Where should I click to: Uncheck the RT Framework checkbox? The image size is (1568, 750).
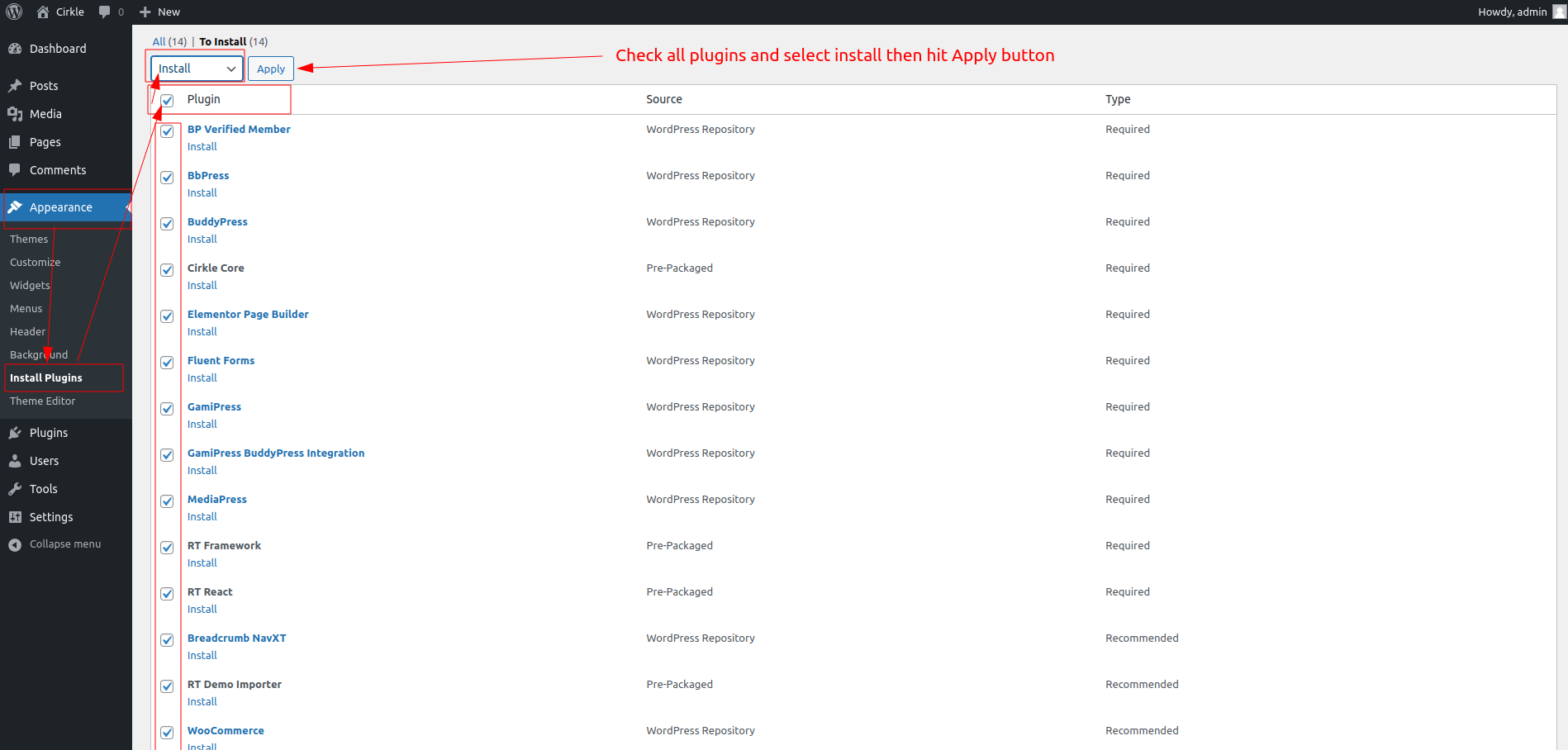tap(168, 548)
